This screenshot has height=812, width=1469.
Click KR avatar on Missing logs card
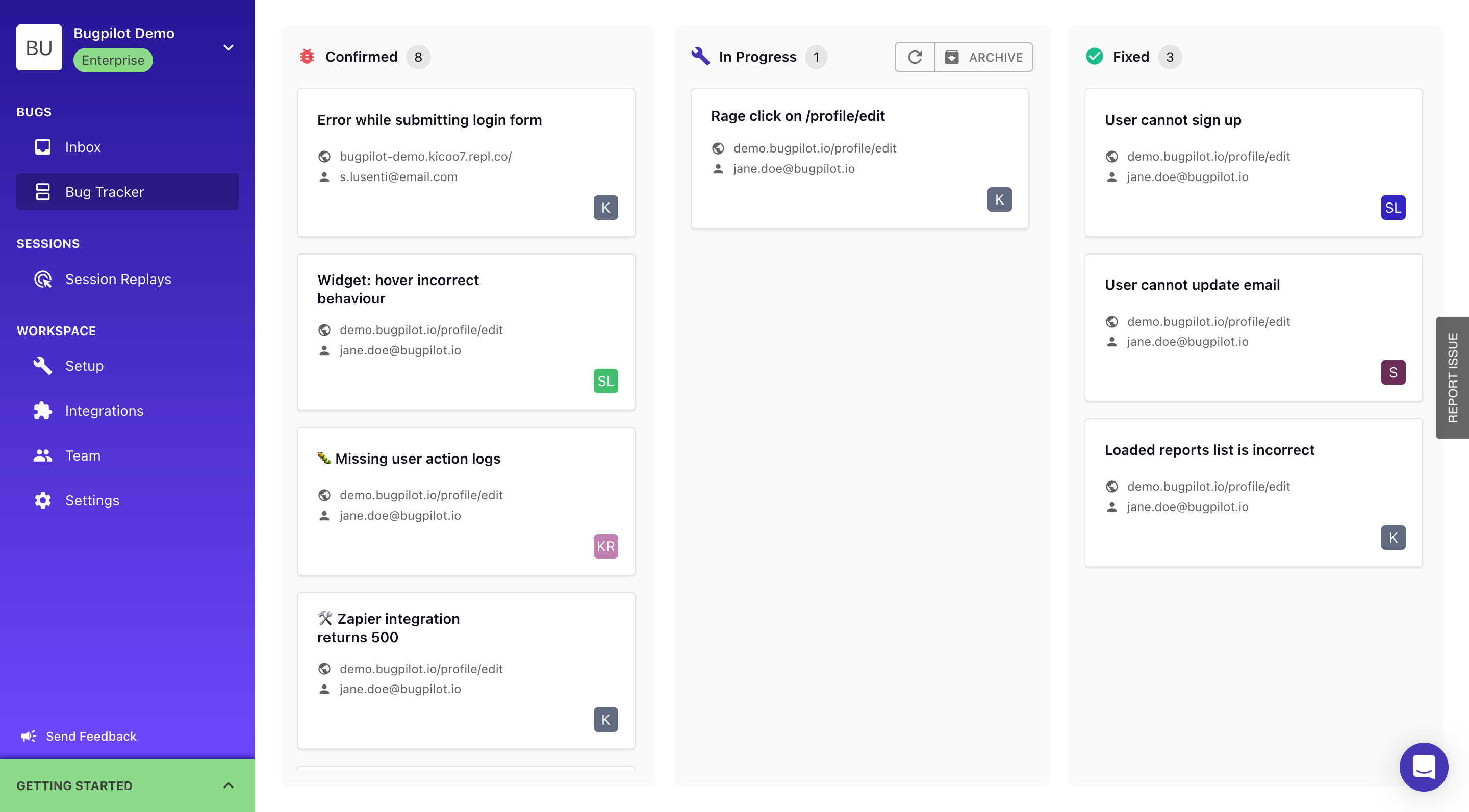[605, 546]
